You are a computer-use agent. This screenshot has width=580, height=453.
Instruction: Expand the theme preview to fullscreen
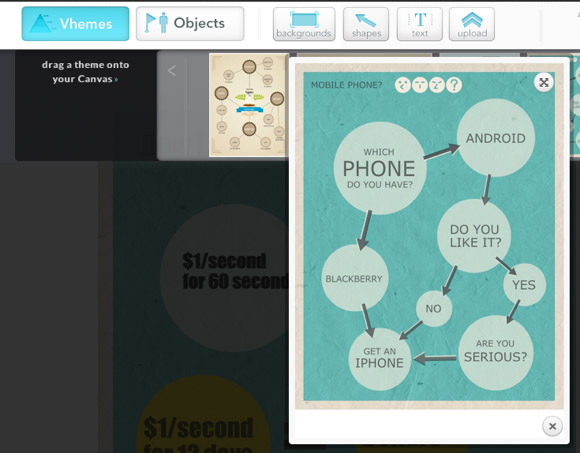point(544,82)
